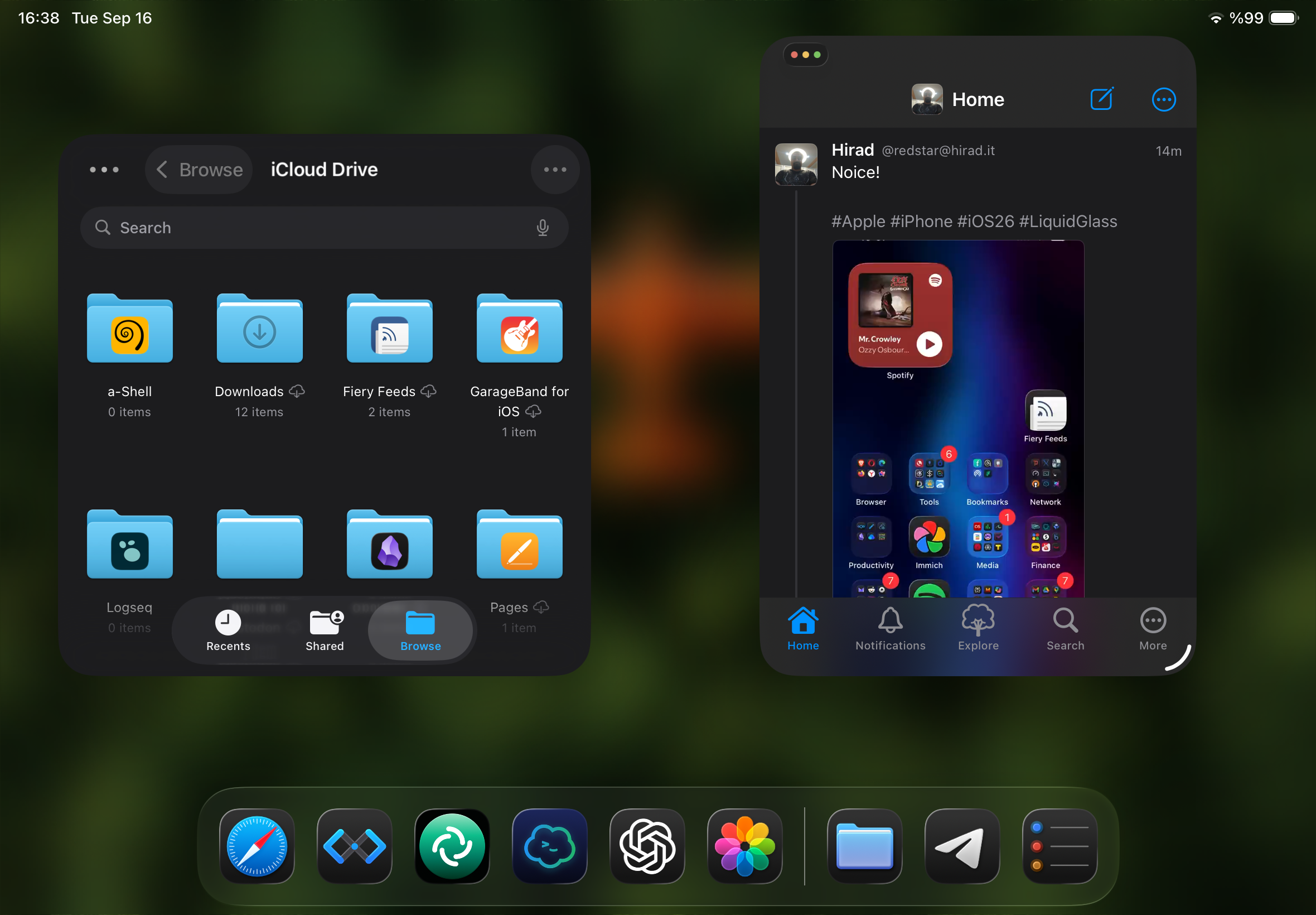Open the Downloads folder
This screenshot has height=915, width=1316.
[x=259, y=330]
